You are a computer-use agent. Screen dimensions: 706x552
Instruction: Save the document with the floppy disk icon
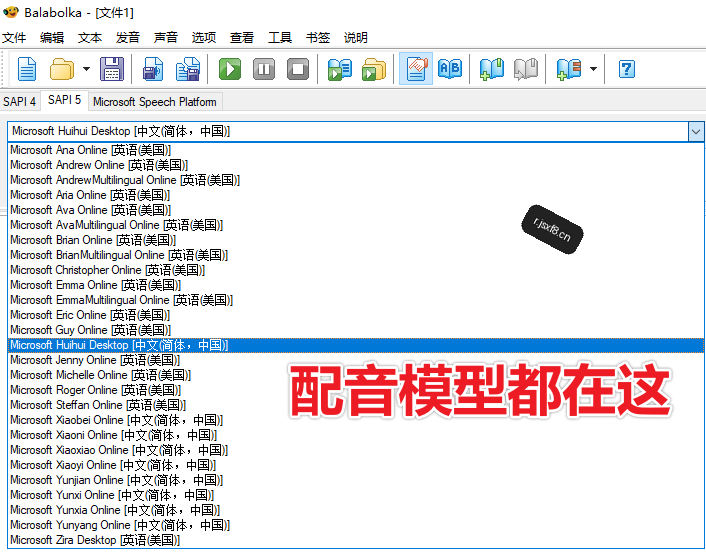coord(112,69)
